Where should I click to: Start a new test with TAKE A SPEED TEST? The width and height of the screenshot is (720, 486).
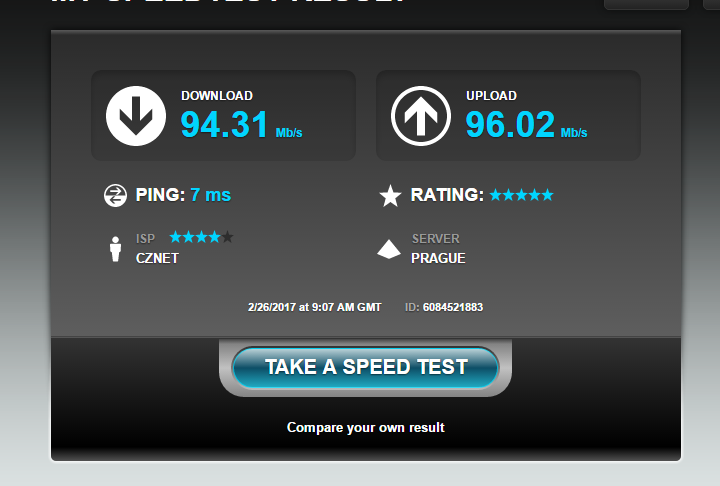pos(366,367)
